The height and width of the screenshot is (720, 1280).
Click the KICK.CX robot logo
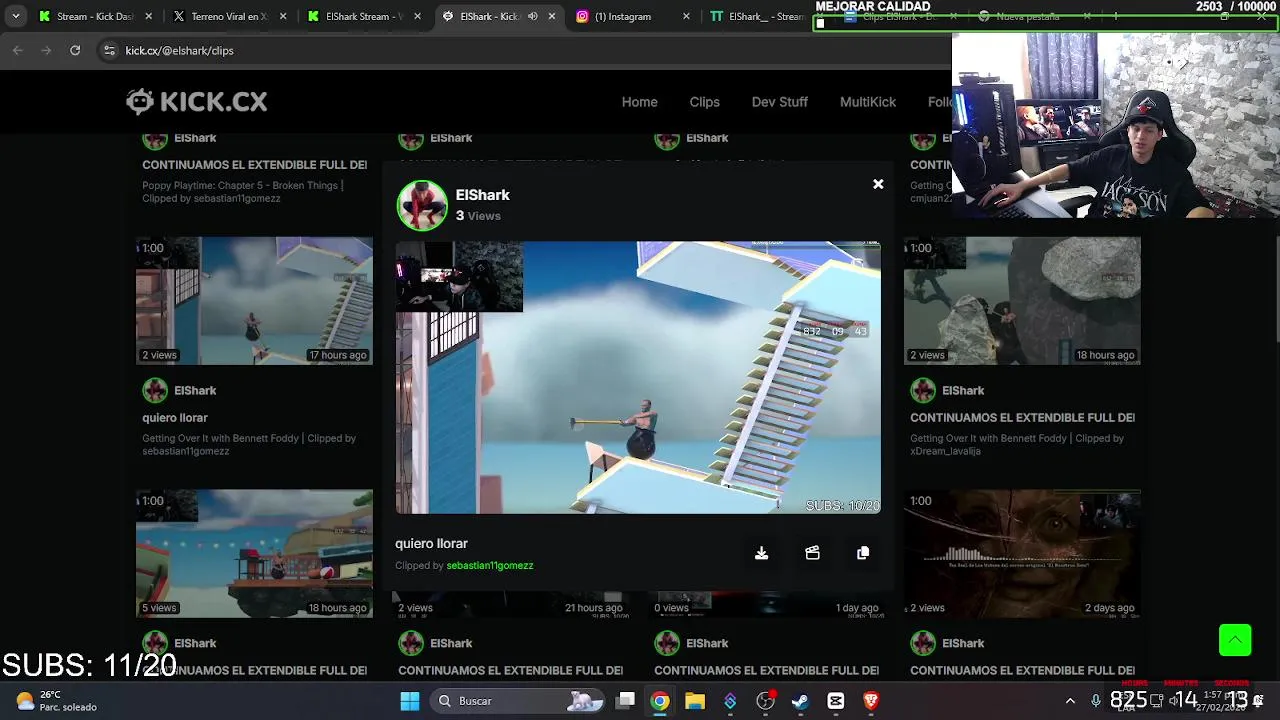tap(140, 101)
